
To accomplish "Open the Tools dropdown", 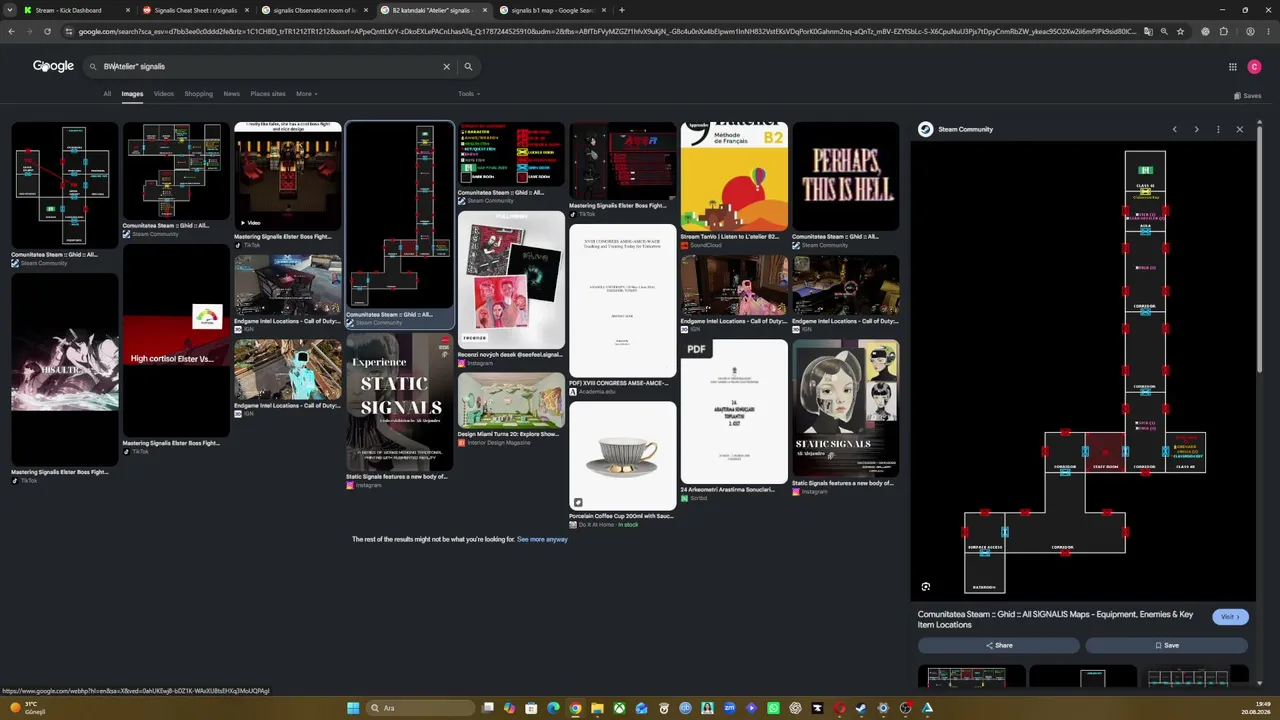I will click(x=468, y=94).
